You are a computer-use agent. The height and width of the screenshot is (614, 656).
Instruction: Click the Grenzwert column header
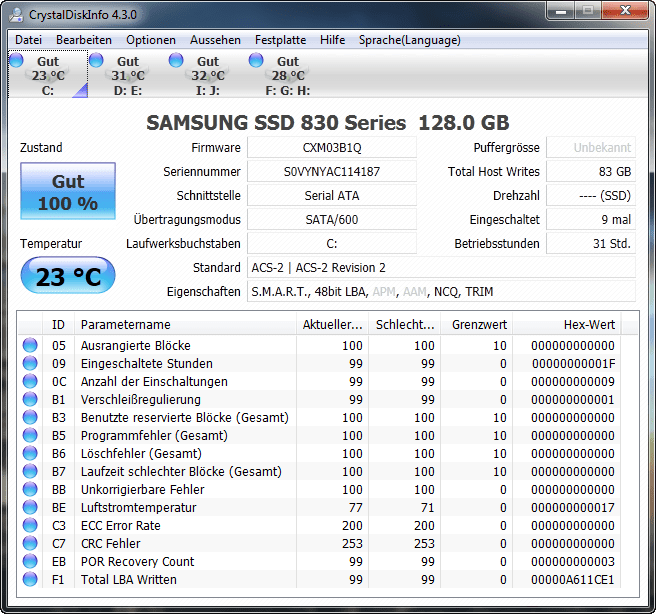click(477, 325)
